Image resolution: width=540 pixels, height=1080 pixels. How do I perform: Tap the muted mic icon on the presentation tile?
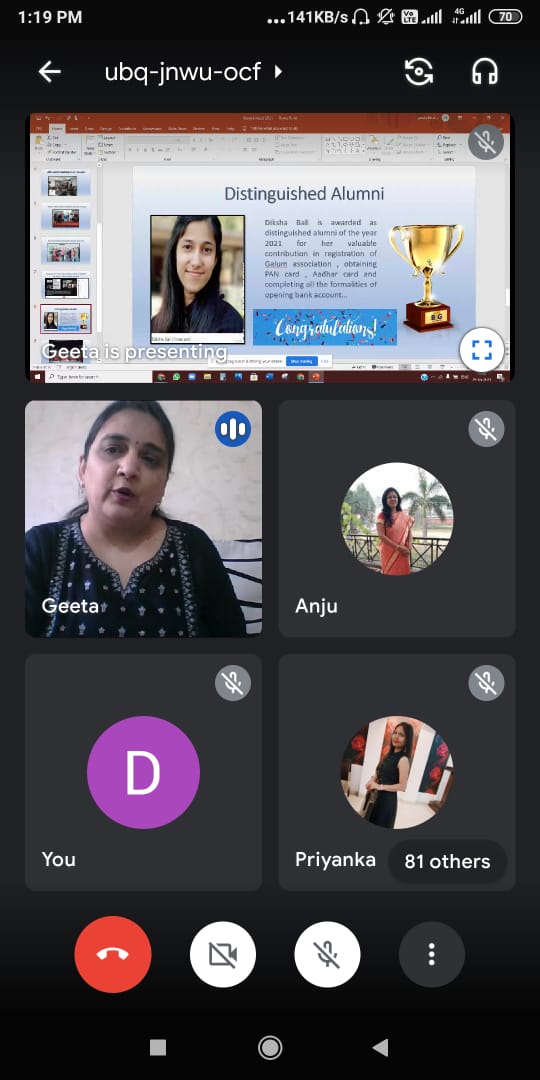(x=486, y=142)
